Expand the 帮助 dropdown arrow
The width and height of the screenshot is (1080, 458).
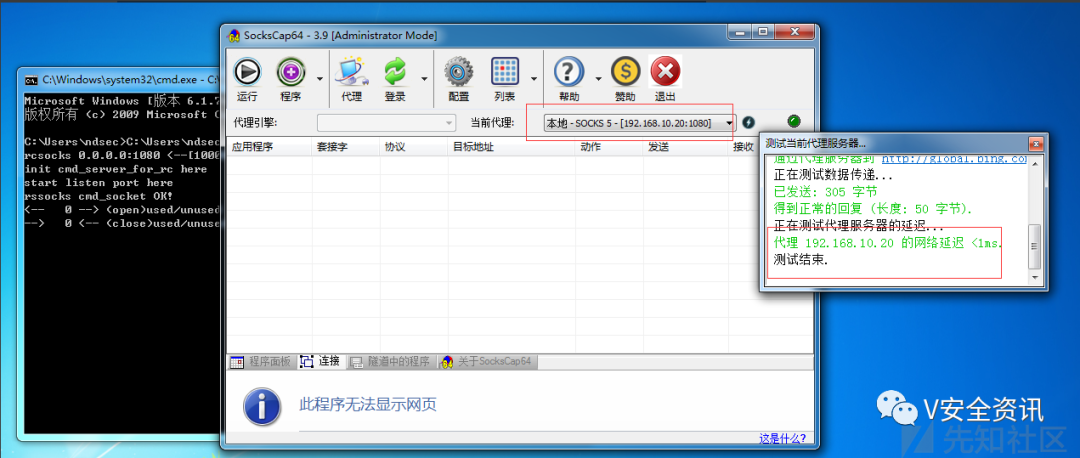(598, 79)
